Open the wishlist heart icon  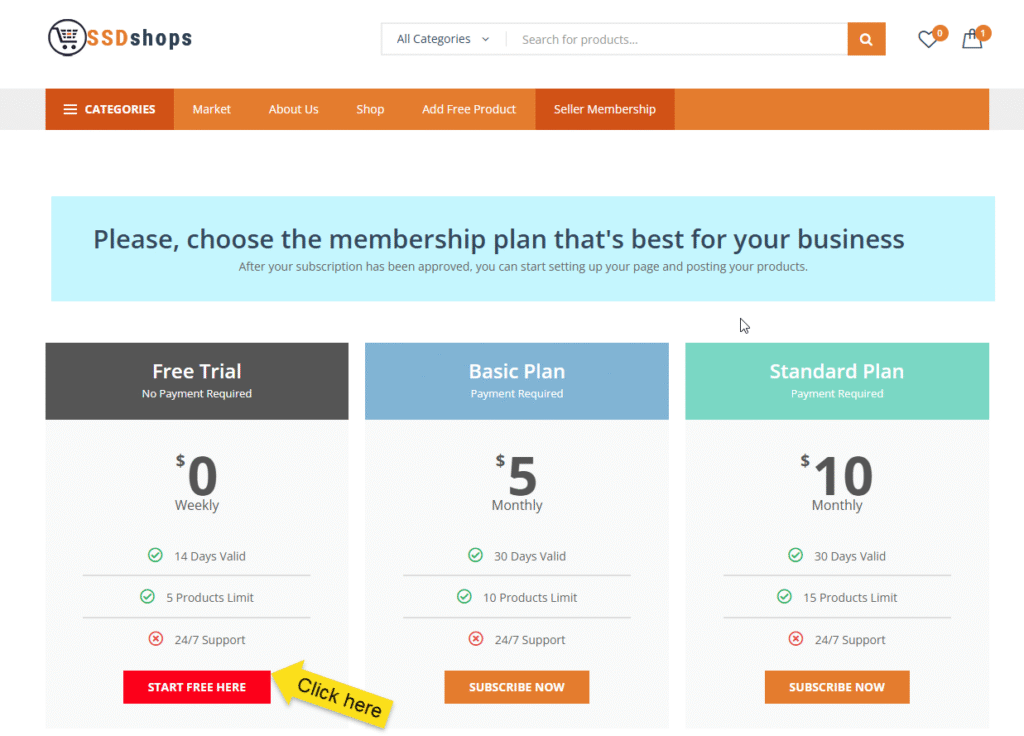point(928,40)
